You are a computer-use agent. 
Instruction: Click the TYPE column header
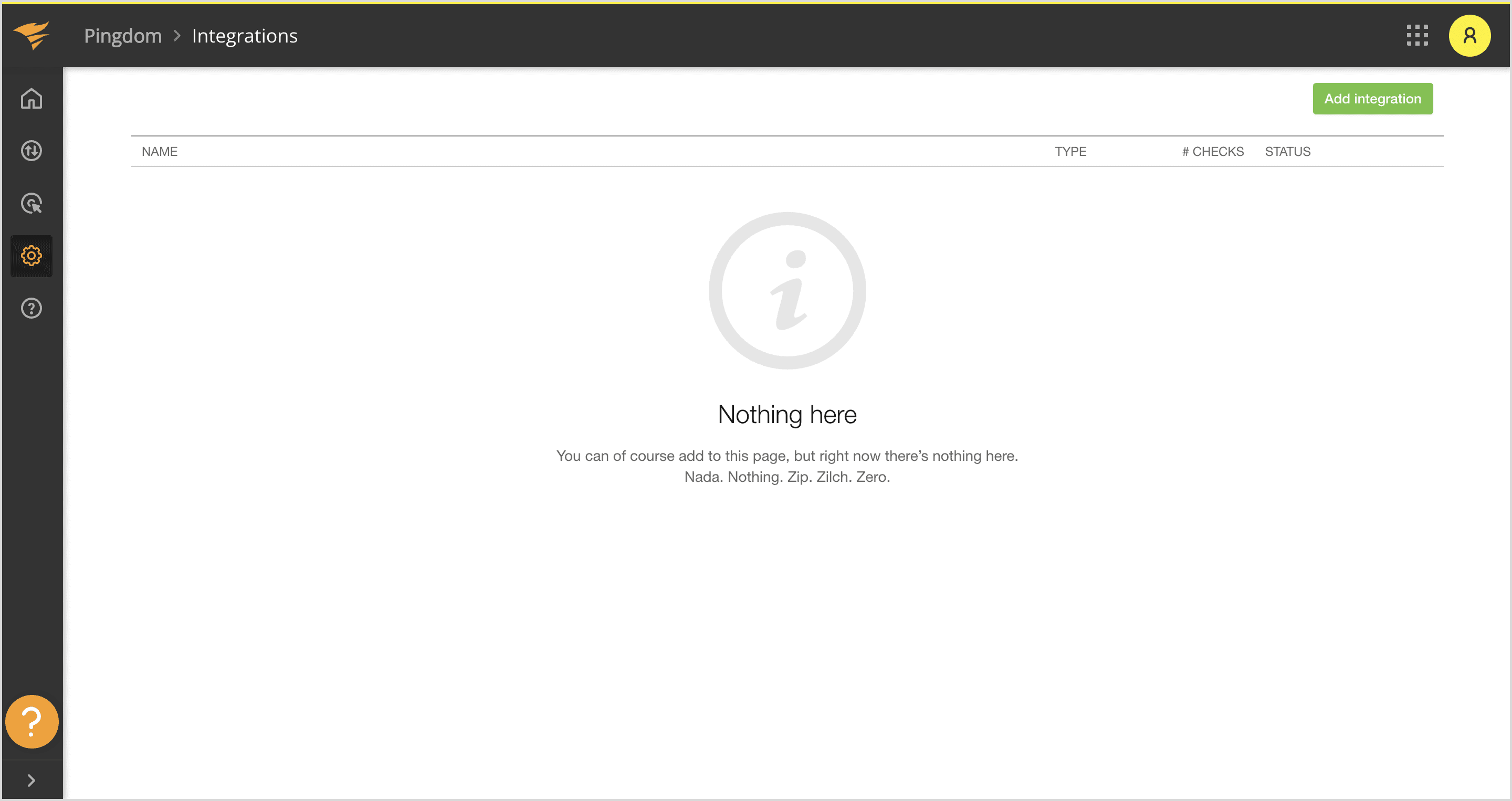[1070, 151]
